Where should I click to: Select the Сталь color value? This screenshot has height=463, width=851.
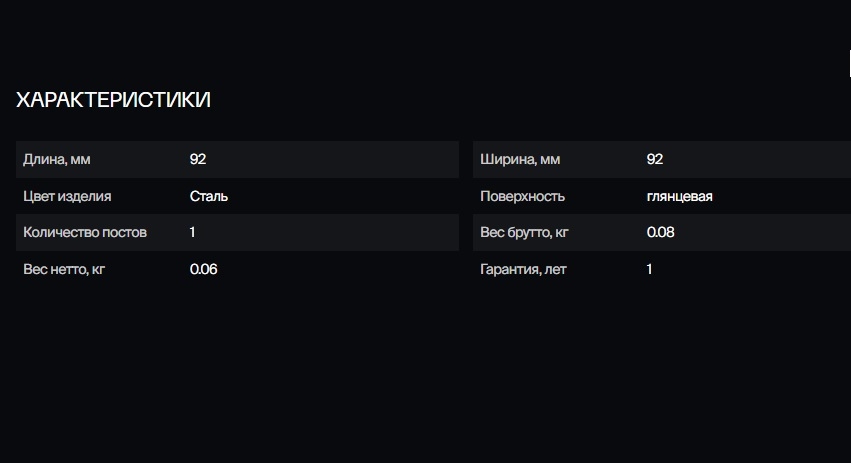pyautogui.click(x=209, y=196)
